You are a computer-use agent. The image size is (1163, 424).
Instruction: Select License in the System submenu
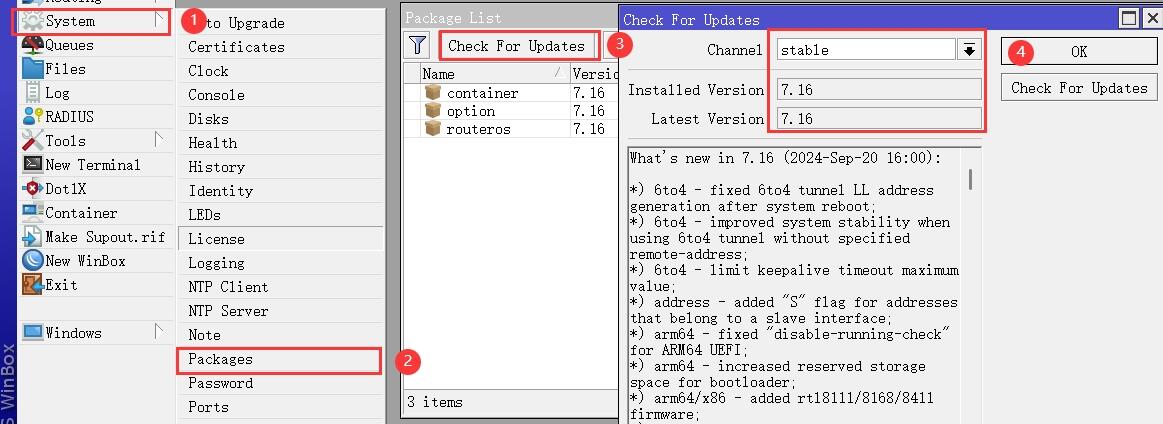(x=280, y=239)
